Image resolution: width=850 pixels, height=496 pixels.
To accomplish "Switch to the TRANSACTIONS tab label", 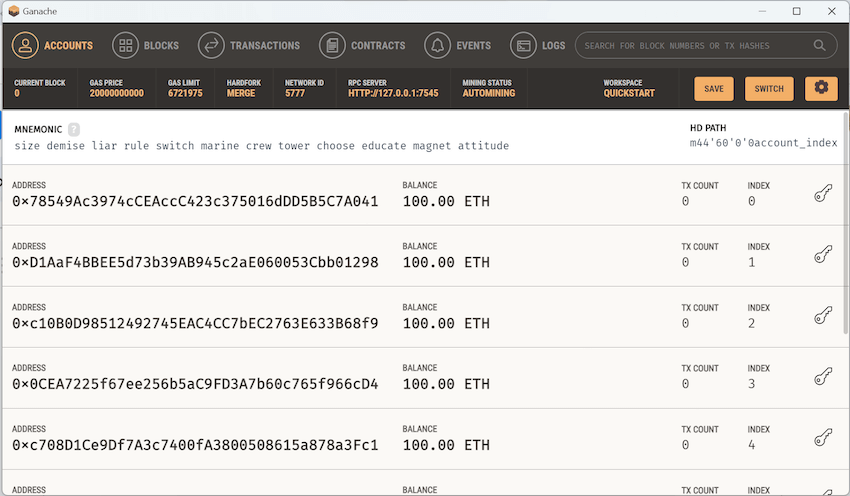I will click(265, 46).
